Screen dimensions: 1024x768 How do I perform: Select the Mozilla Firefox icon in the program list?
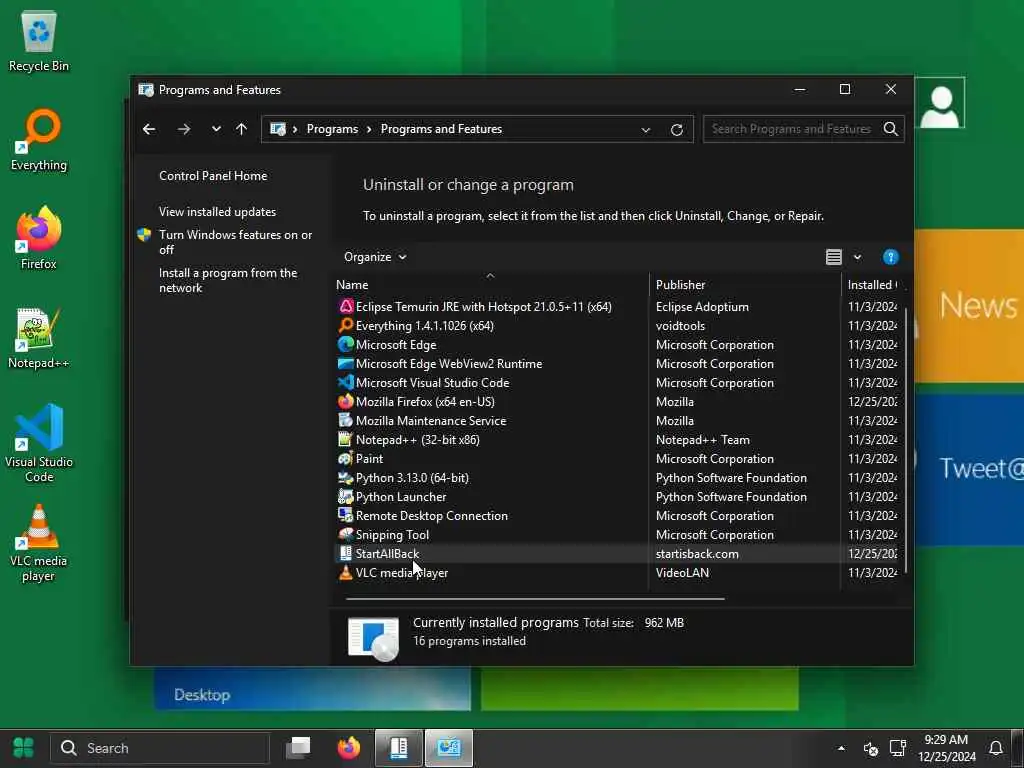(x=345, y=401)
